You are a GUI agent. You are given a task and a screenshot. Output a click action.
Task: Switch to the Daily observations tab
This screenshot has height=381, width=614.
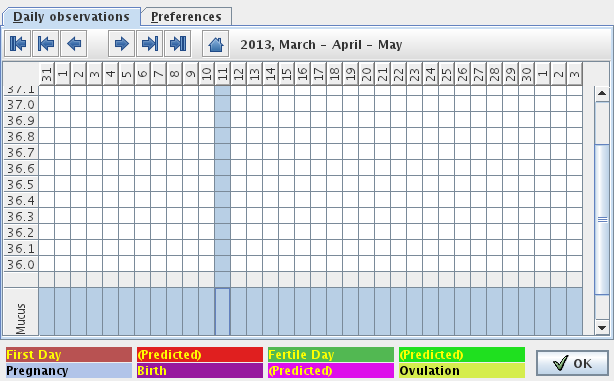click(x=71, y=17)
